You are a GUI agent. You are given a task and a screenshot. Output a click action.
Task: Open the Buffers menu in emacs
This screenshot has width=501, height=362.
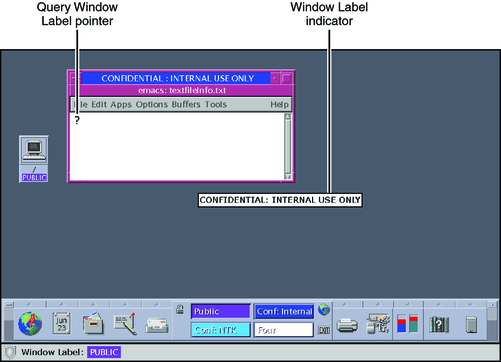[x=186, y=104]
